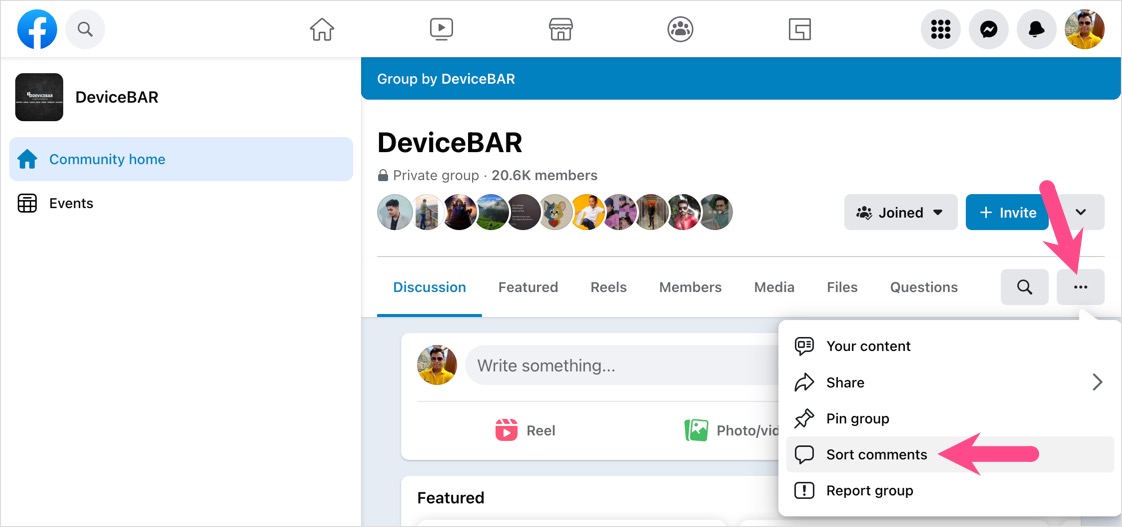The height and width of the screenshot is (527, 1122).
Task: Open notifications bell icon
Action: 1037,29
